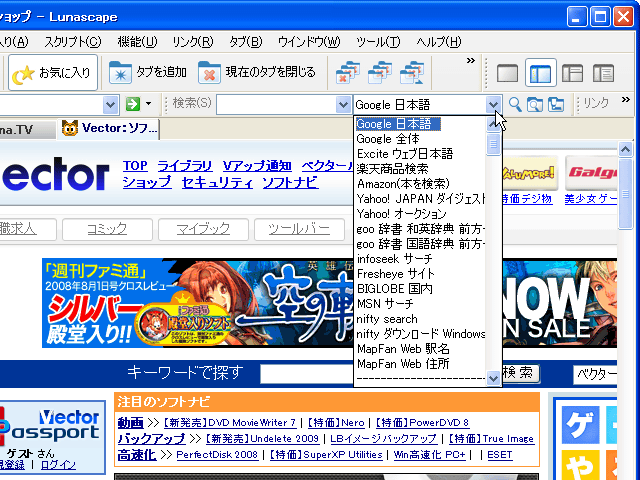Select nifty ダウンロード Windows entry
This screenshot has height=480, width=640.
point(420,334)
